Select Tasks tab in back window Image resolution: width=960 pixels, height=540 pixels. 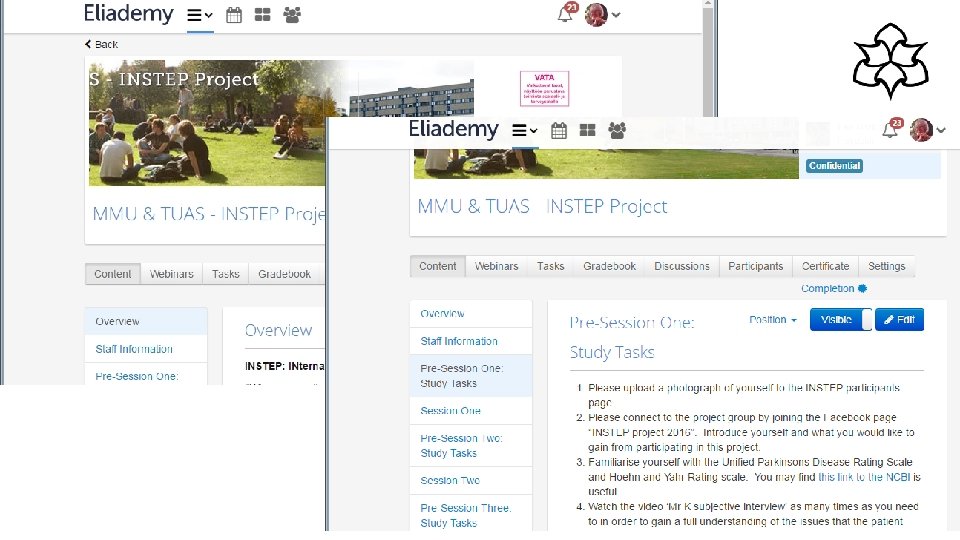pos(225,274)
